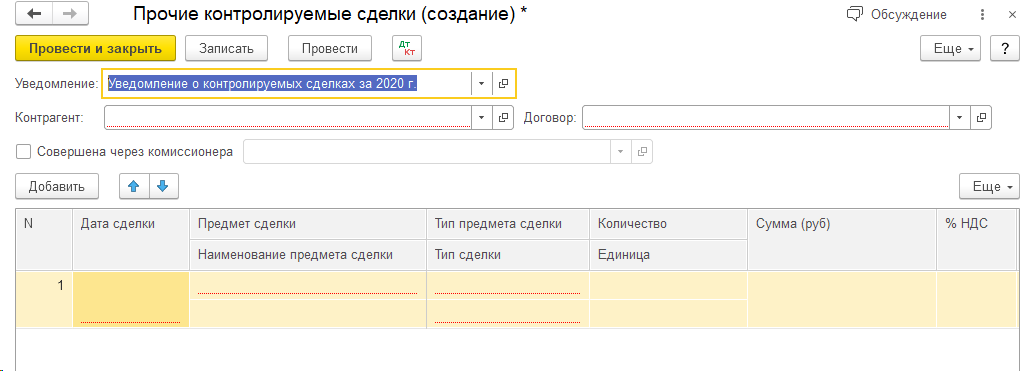
Task: Select the % НДС cell in row 1
Action: pyautogui.click(x=976, y=299)
